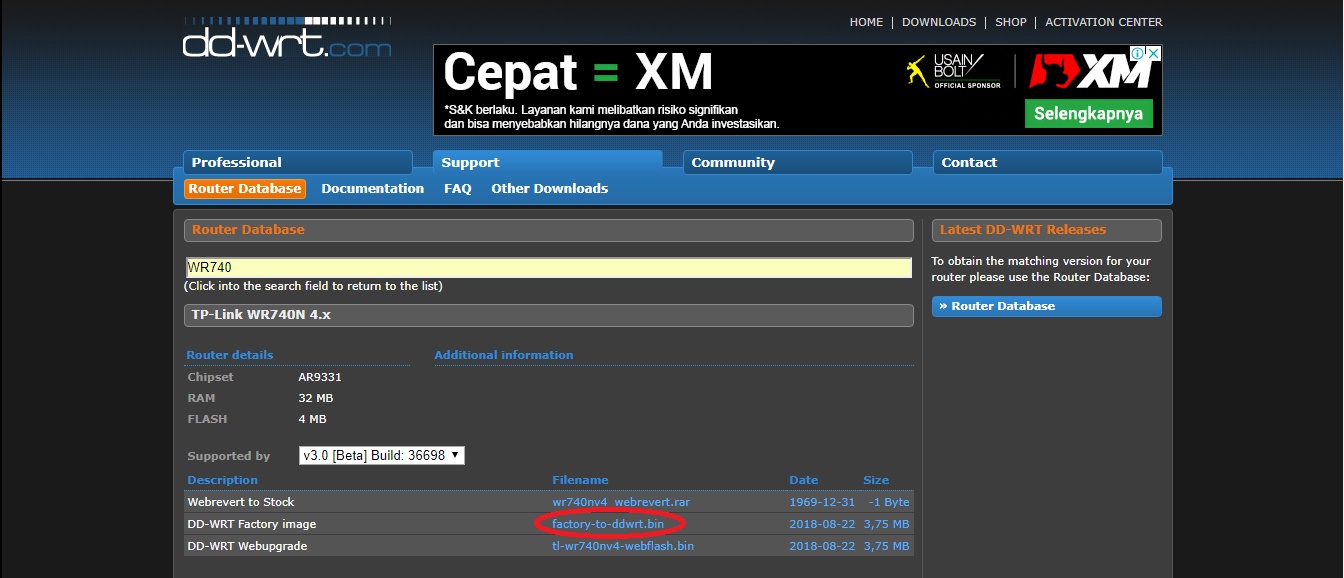Click the Filename column header
Screen dimensions: 1344x578
point(580,480)
